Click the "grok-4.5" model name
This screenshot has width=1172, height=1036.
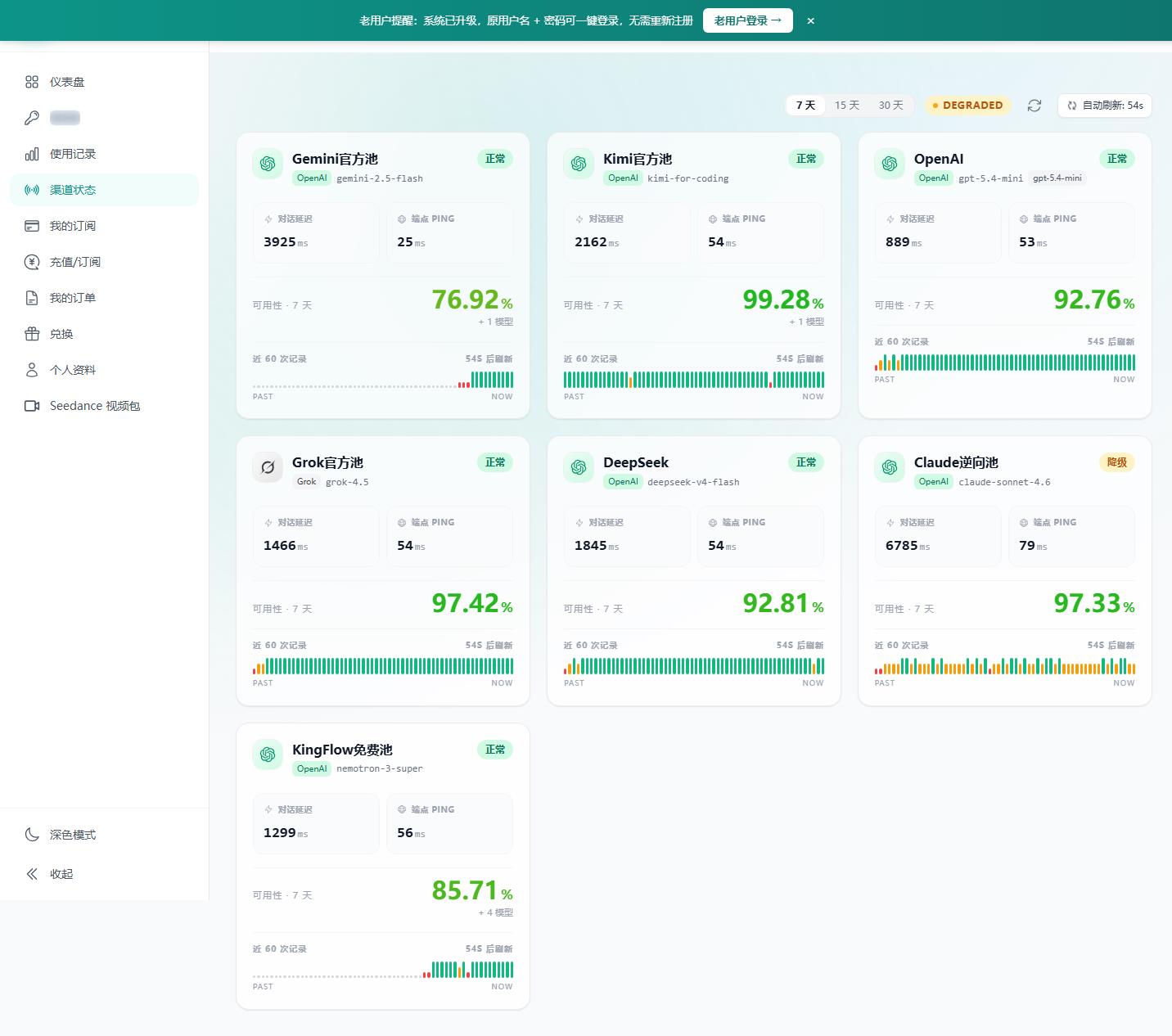tap(347, 482)
